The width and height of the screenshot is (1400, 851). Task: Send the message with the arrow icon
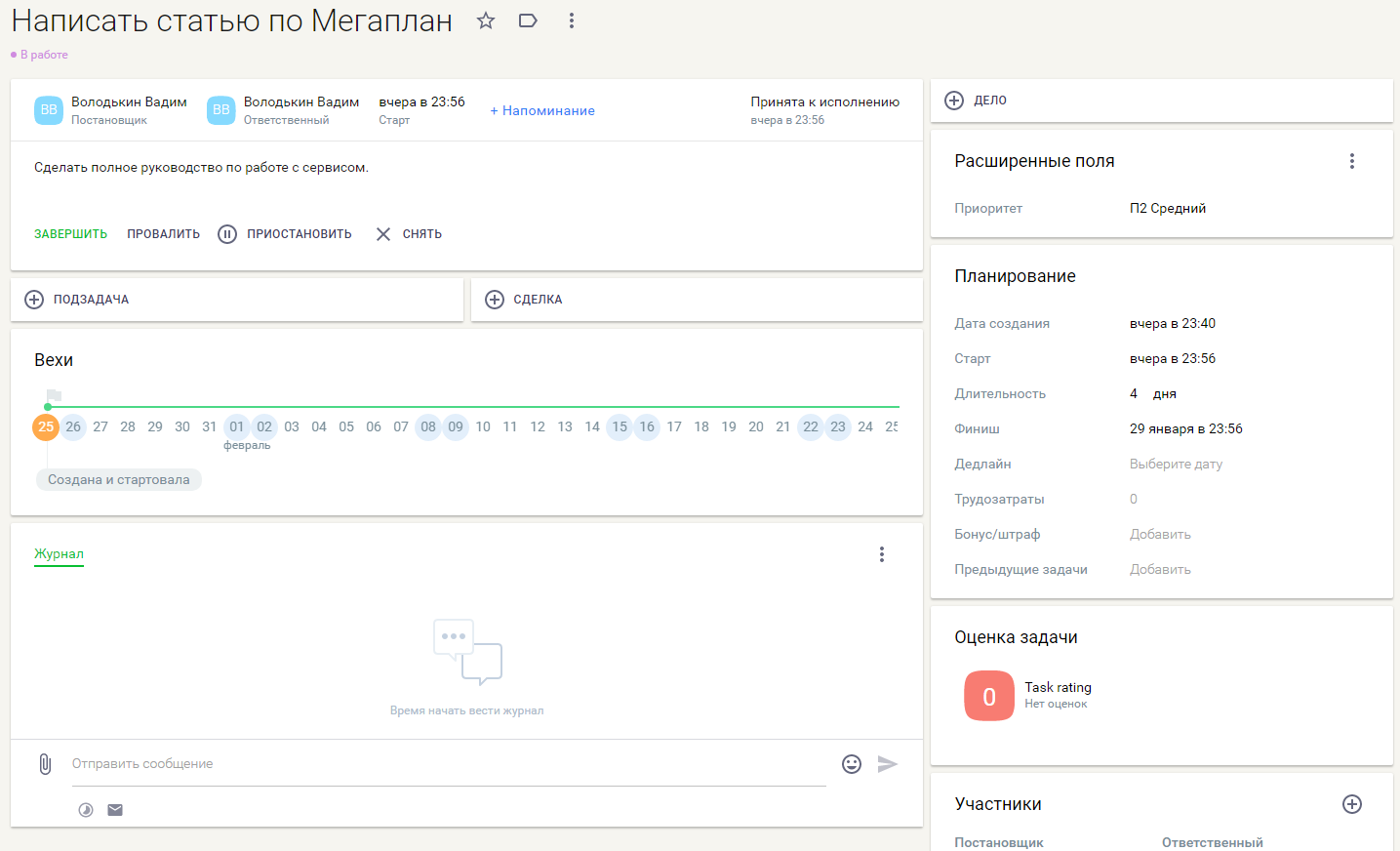pyautogui.click(x=887, y=764)
